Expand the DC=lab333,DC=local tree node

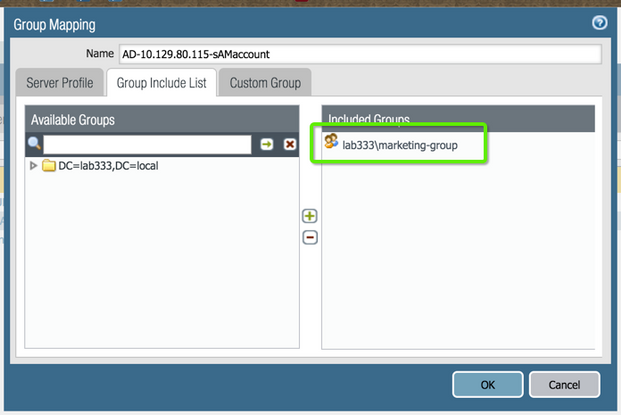click(34, 166)
